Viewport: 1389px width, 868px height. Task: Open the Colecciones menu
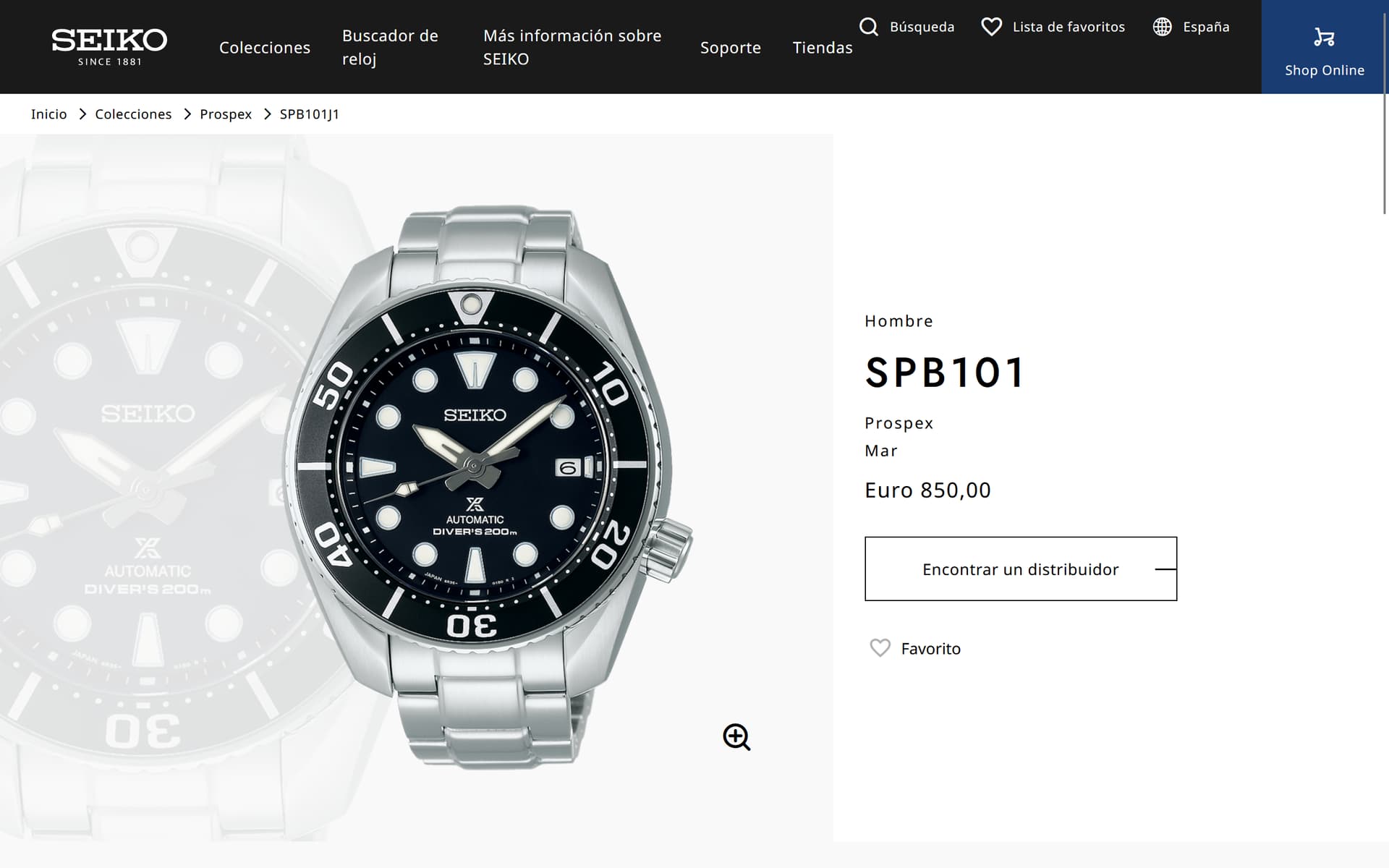[265, 48]
